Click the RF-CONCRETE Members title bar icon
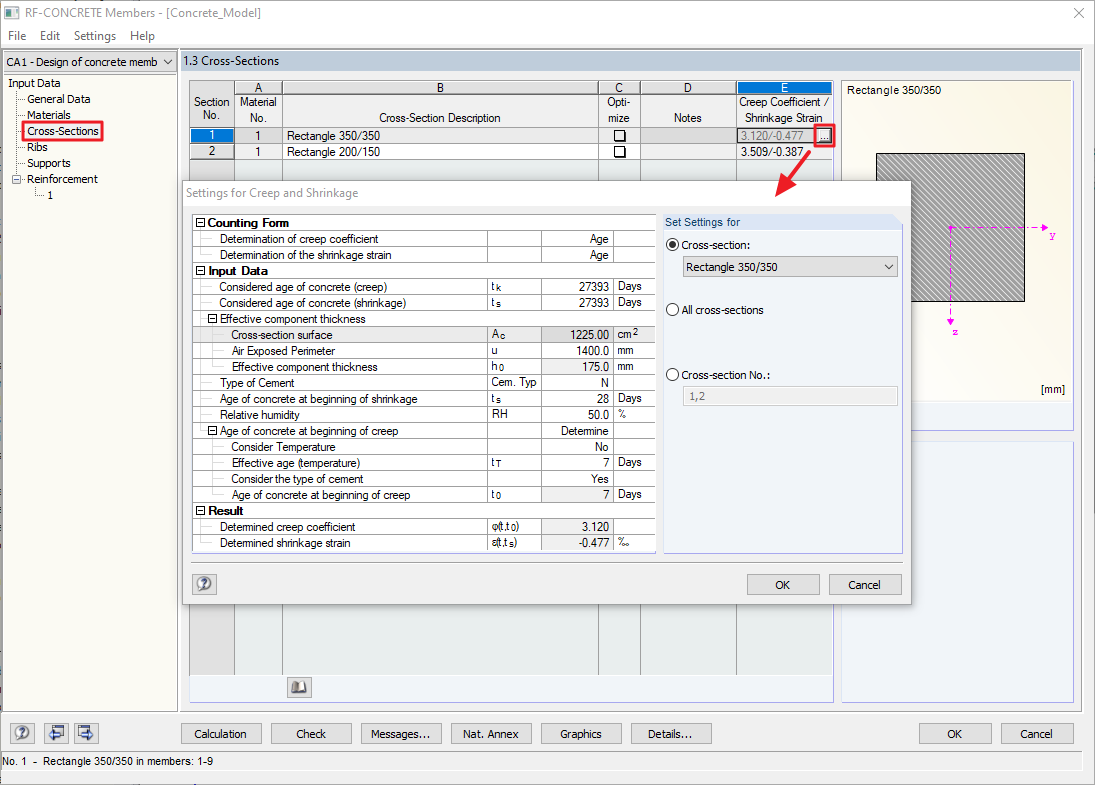The image size is (1095, 785). pos(11,13)
